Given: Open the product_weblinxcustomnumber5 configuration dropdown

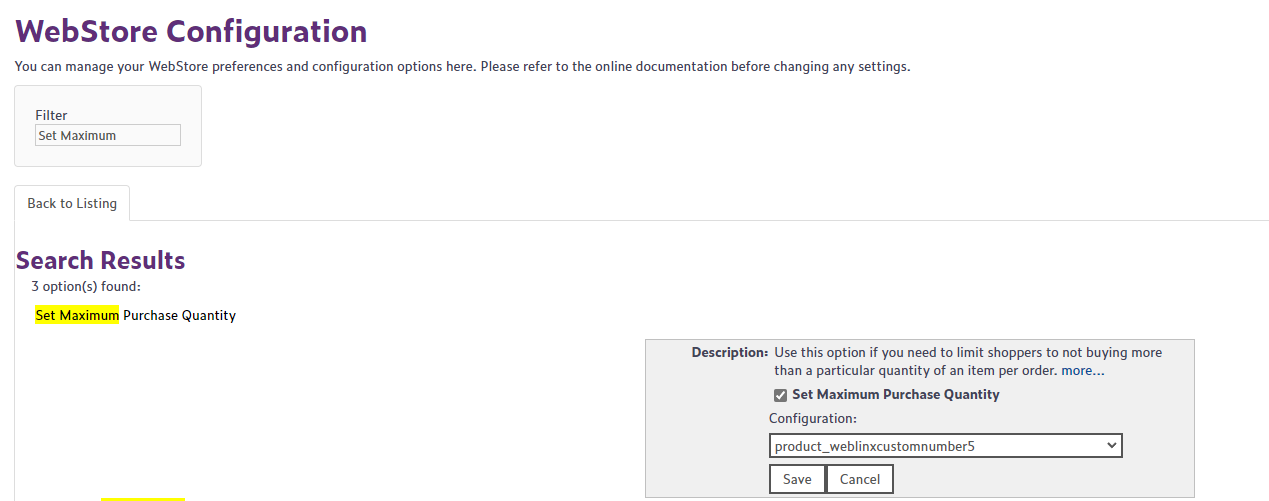Looking at the screenshot, I should pos(945,446).
